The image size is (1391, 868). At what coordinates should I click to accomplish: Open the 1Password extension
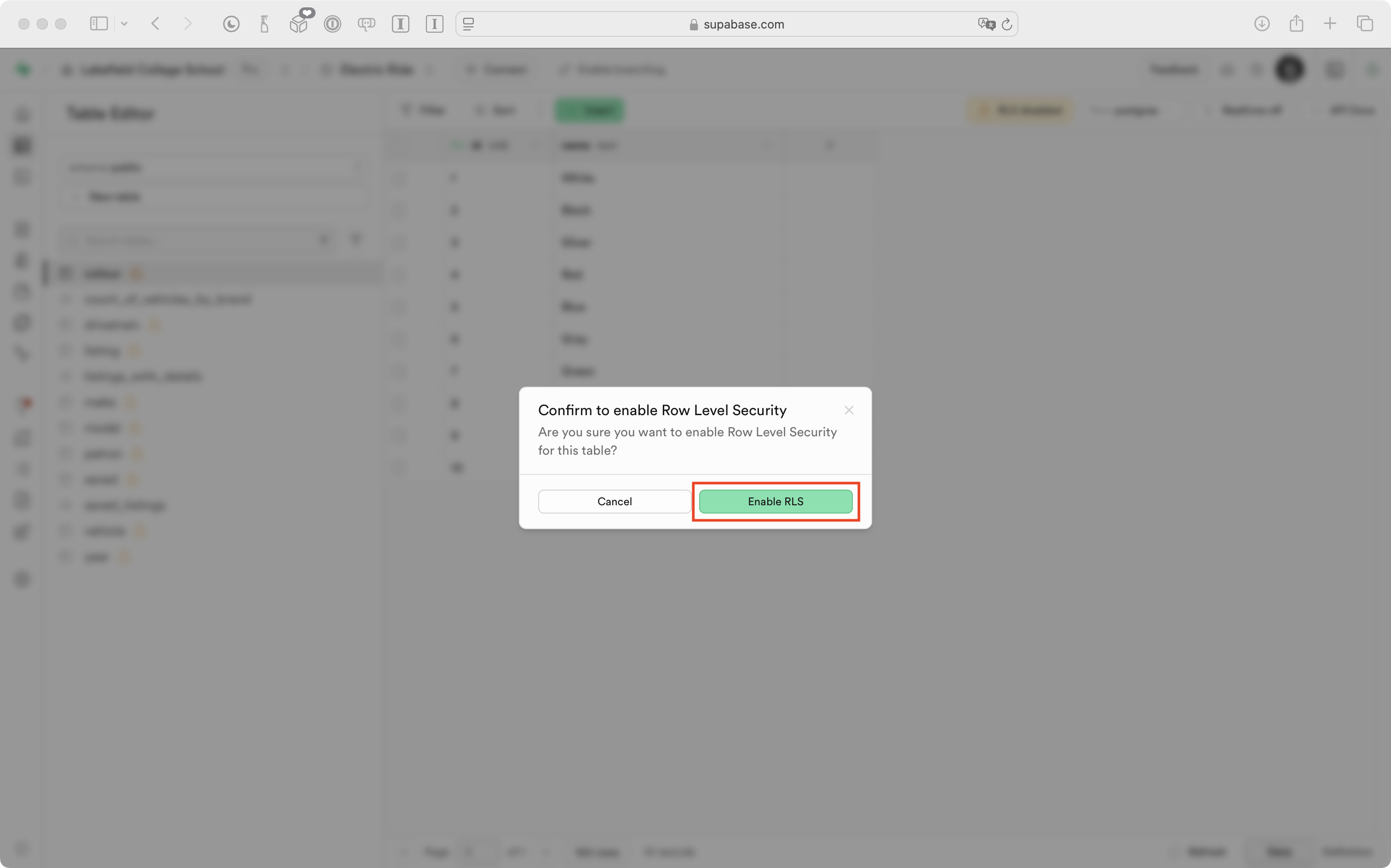(332, 23)
